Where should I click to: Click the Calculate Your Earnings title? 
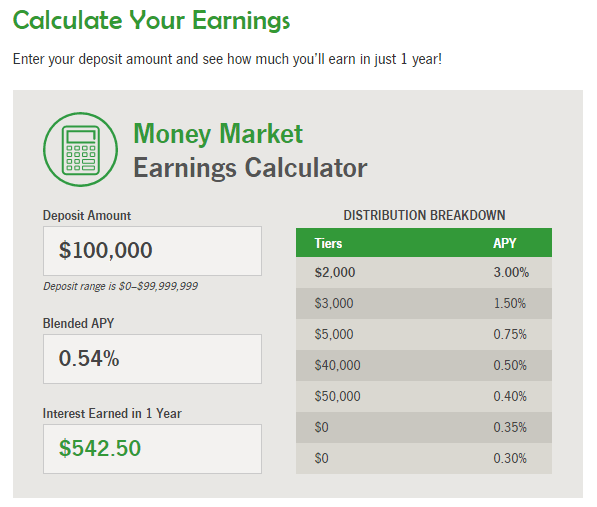[x=152, y=20]
